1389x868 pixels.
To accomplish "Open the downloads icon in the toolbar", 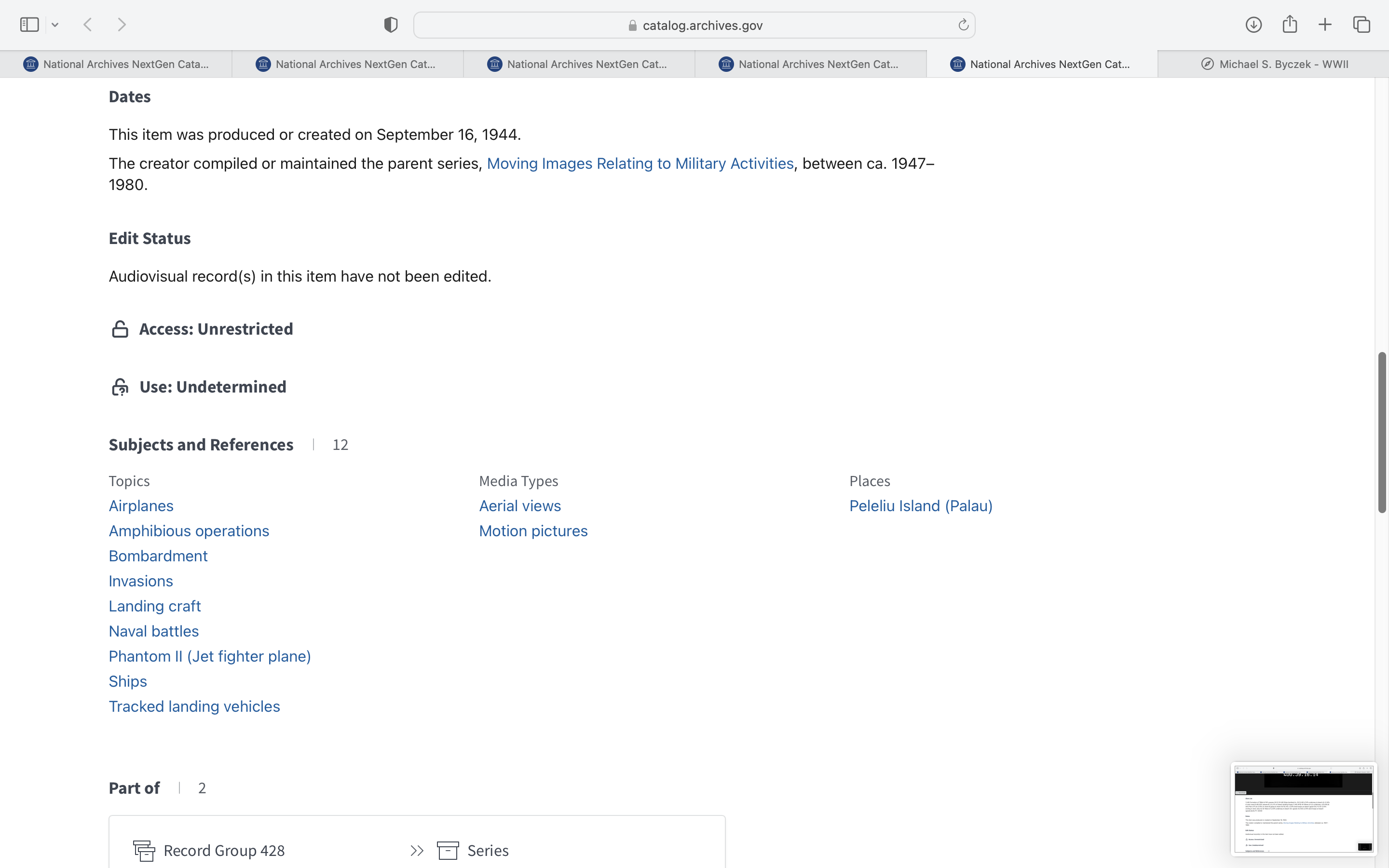I will tap(1253, 25).
